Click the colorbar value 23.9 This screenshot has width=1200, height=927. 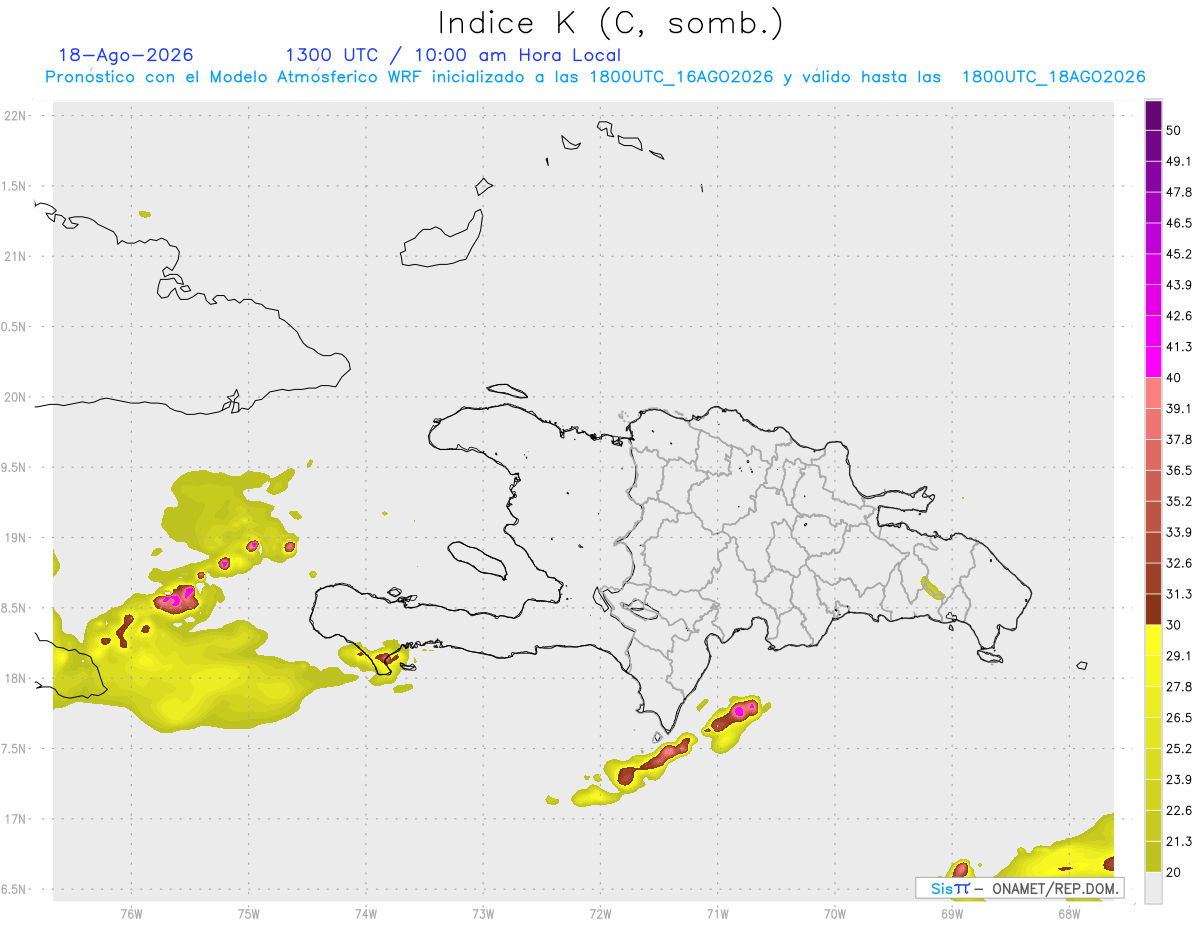[x=1180, y=780]
